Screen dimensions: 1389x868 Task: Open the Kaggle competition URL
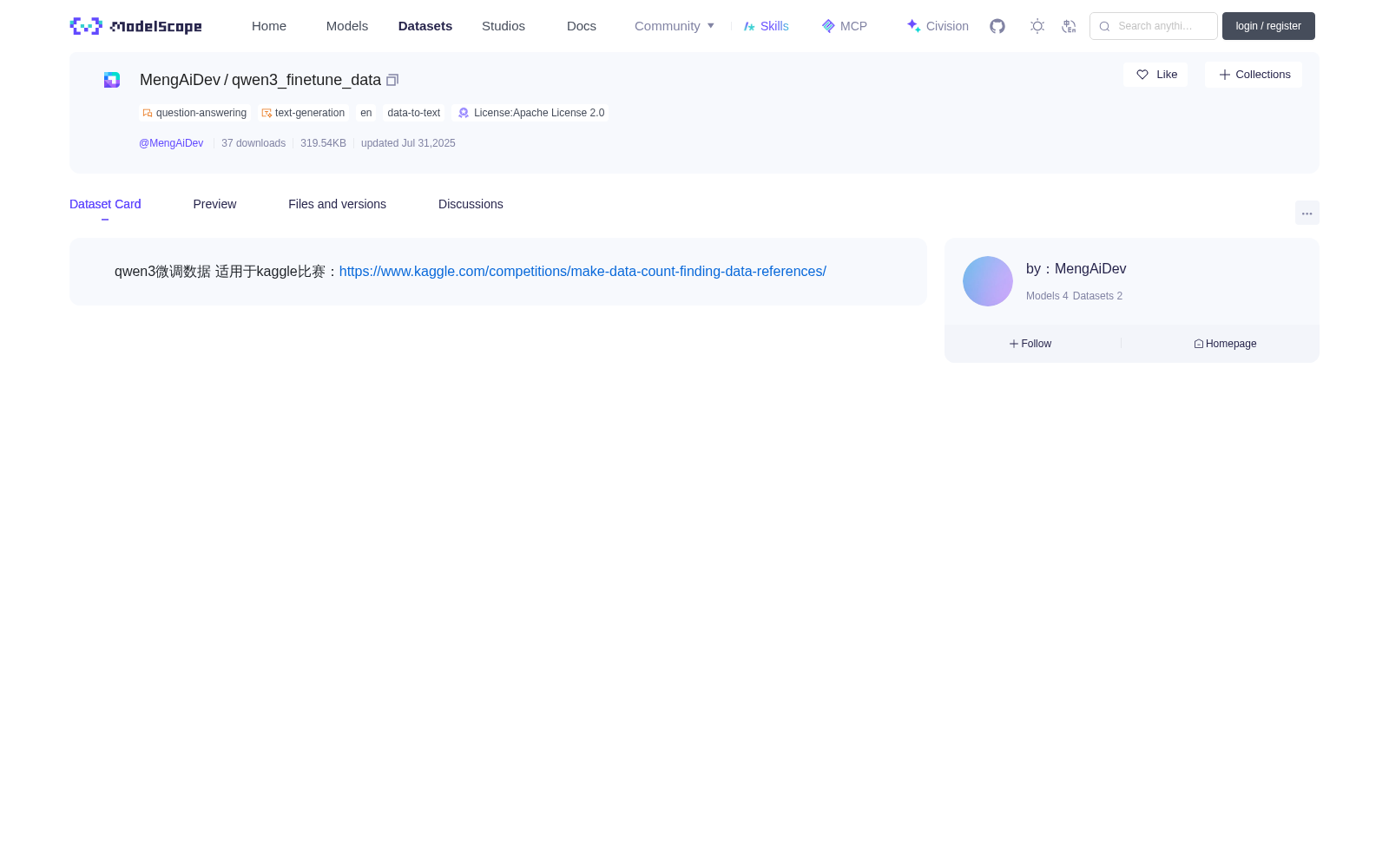click(x=583, y=272)
